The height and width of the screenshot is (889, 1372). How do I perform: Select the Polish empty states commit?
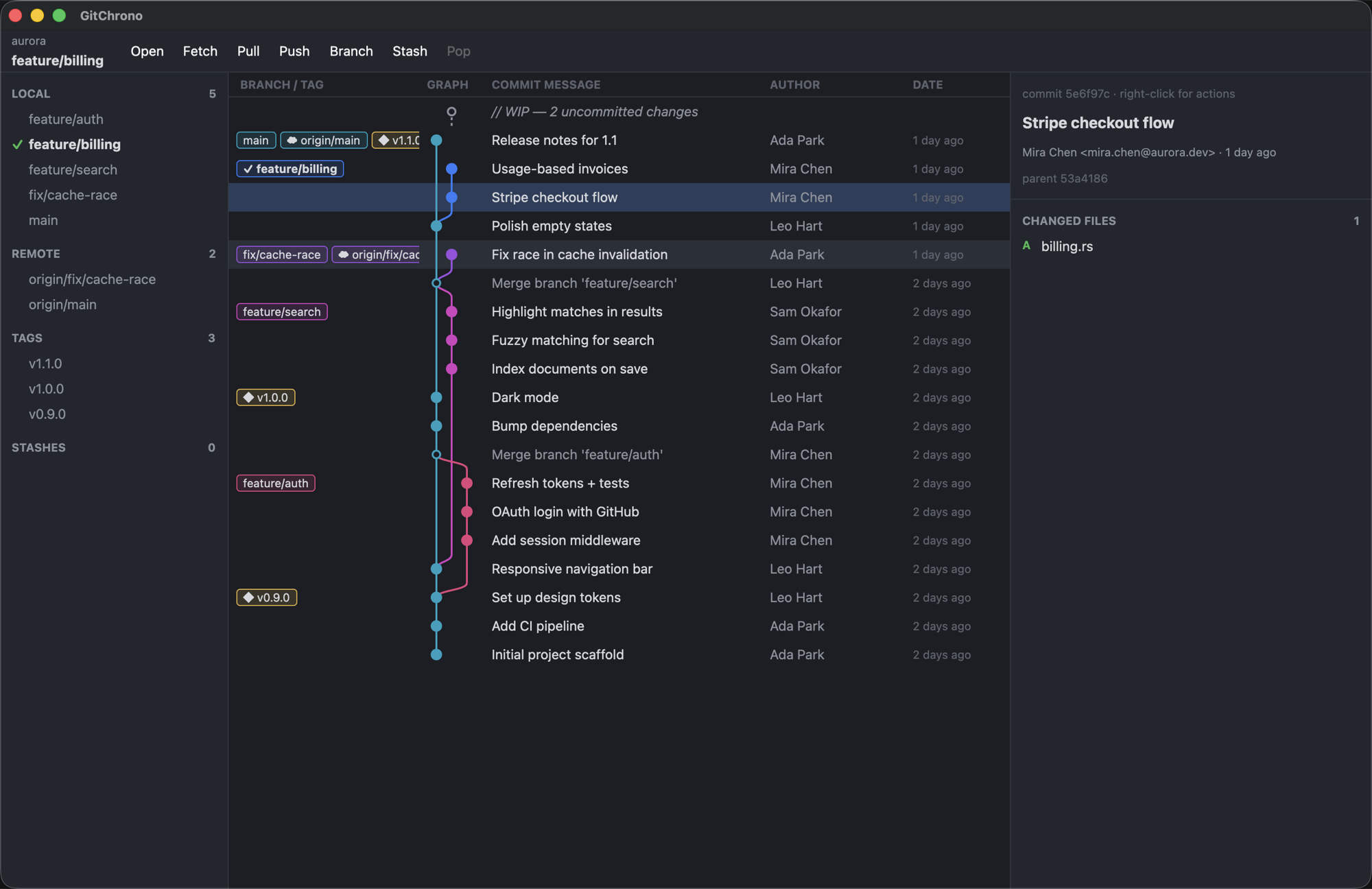point(619,226)
